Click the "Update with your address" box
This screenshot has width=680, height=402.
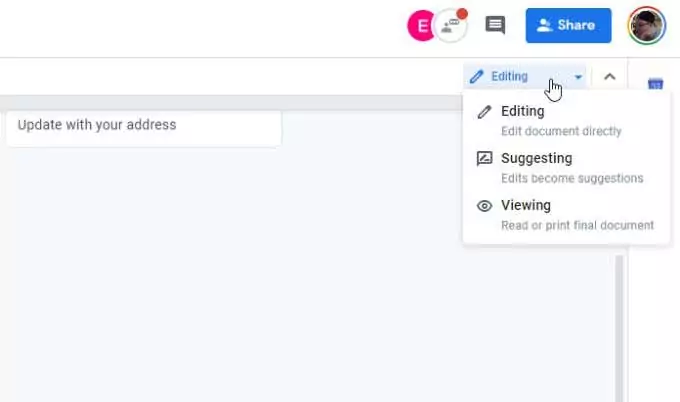click(x=143, y=126)
